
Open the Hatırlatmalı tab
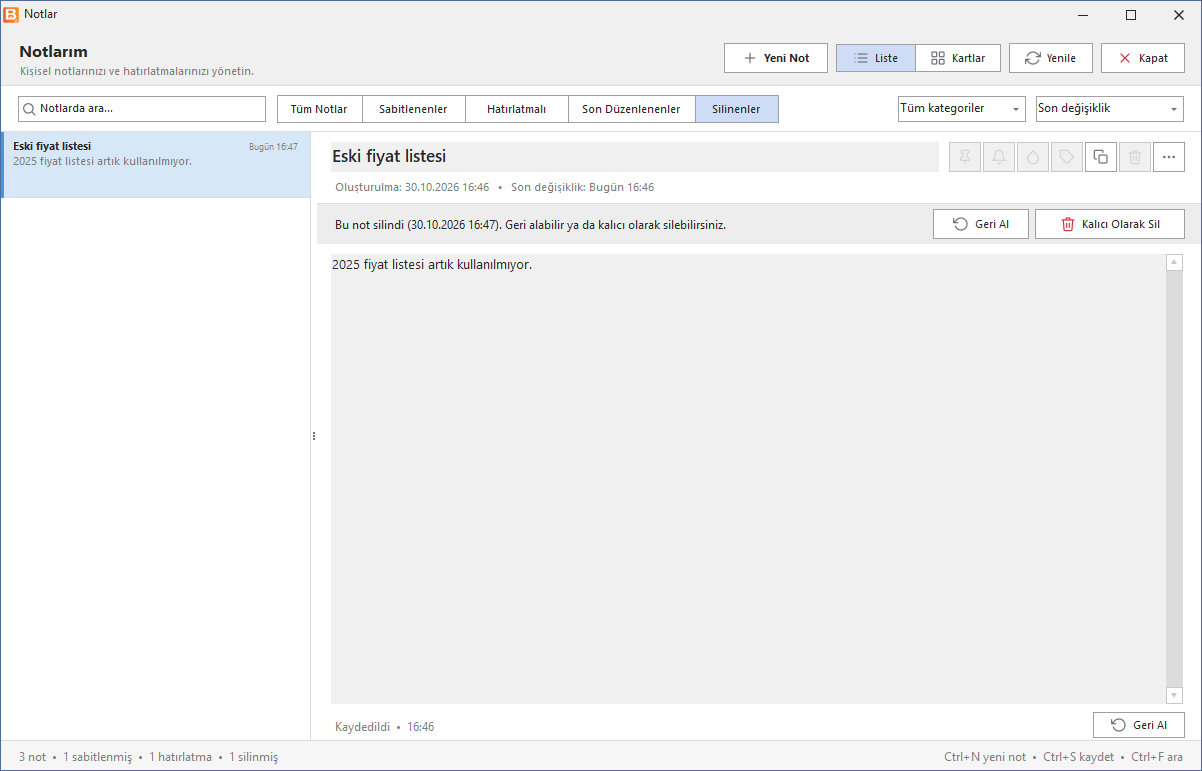[516, 109]
